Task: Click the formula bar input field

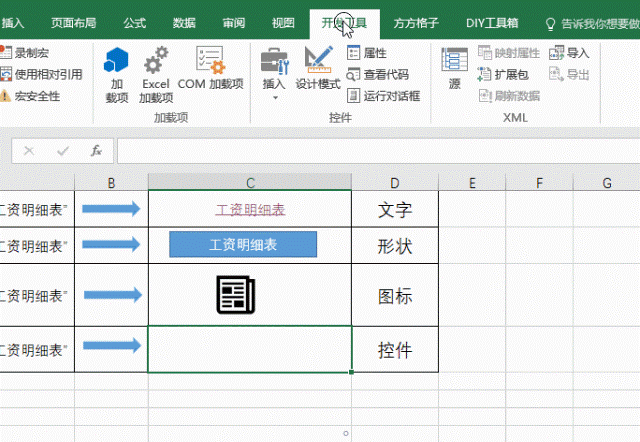Action: (x=370, y=151)
